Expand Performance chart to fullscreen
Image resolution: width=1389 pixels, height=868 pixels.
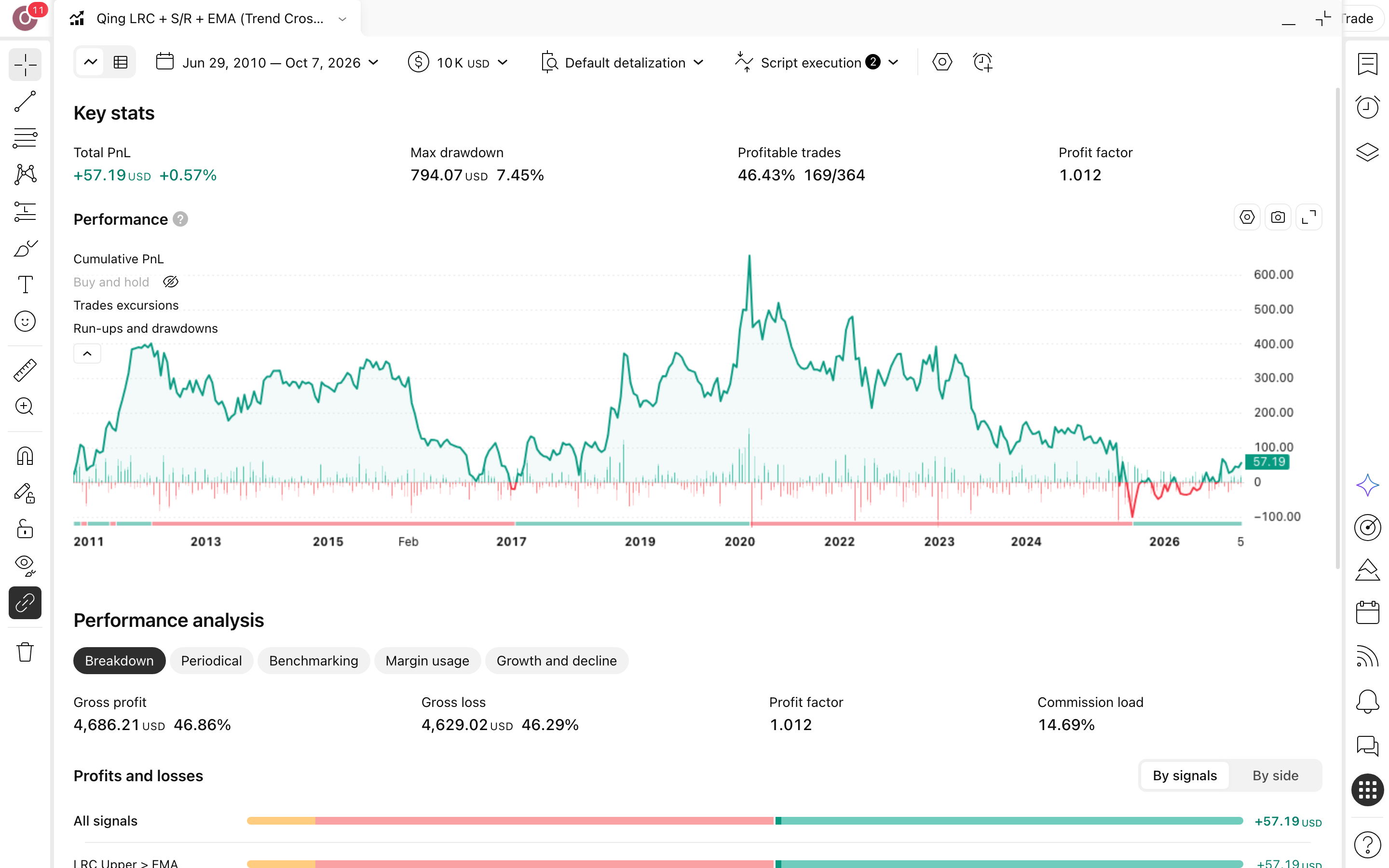click(1308, 217)
